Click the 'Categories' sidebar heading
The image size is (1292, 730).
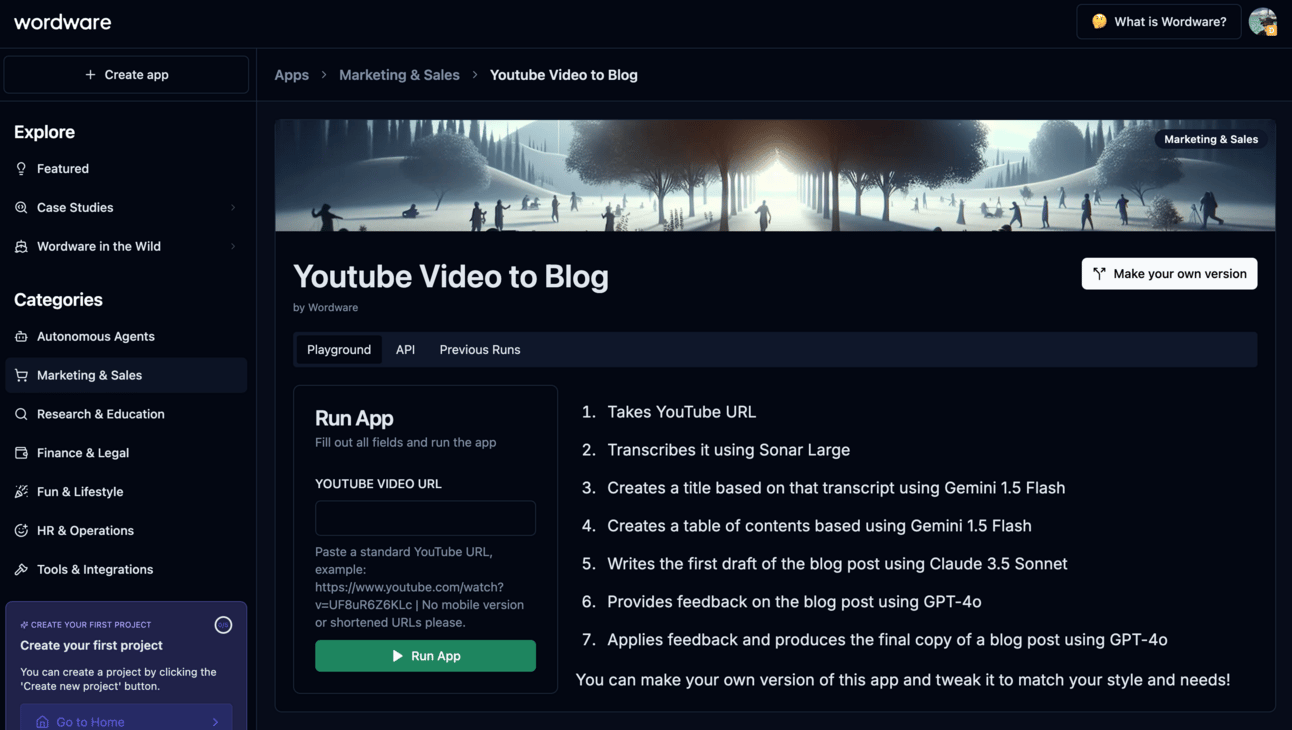coord(58,300)
